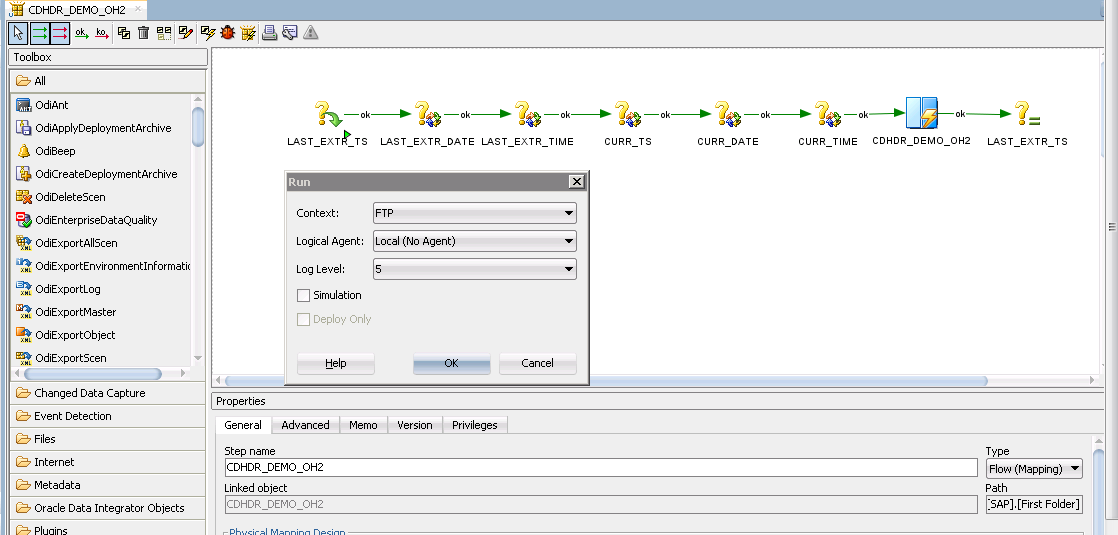The width and height of the screenshot is (1118, 535).
Task: Activate the red next step on failure tool
Action: pyautogui.click(x=60, y=33)
